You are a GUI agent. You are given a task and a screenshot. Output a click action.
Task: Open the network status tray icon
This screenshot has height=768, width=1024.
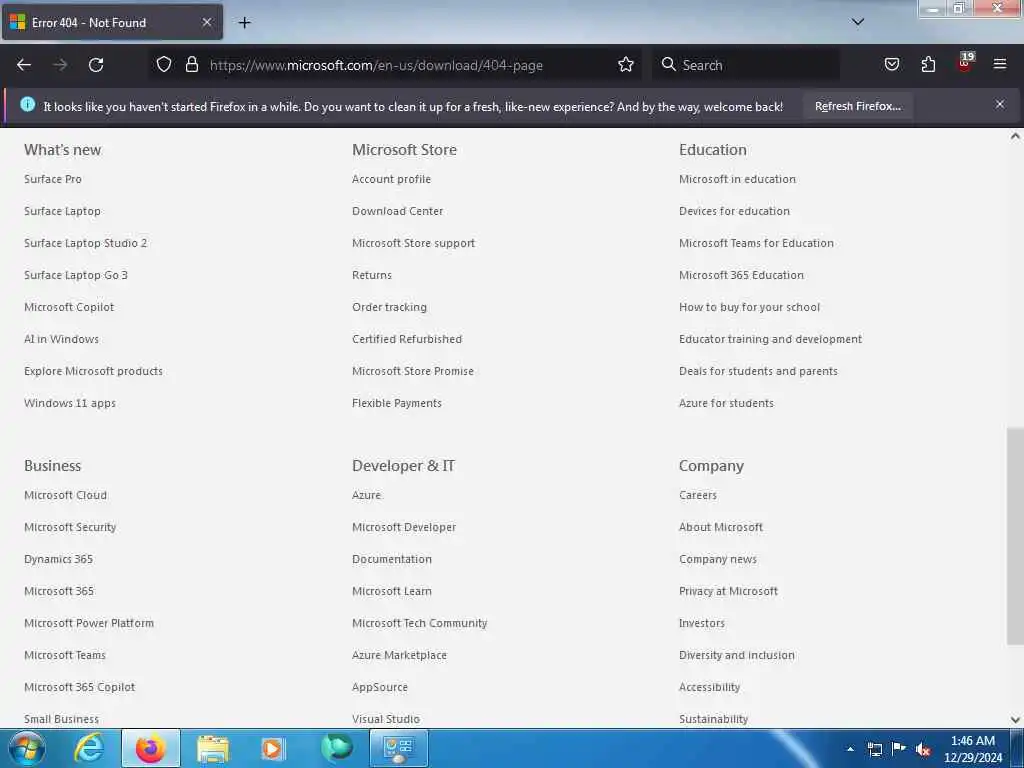pos(874,749)
